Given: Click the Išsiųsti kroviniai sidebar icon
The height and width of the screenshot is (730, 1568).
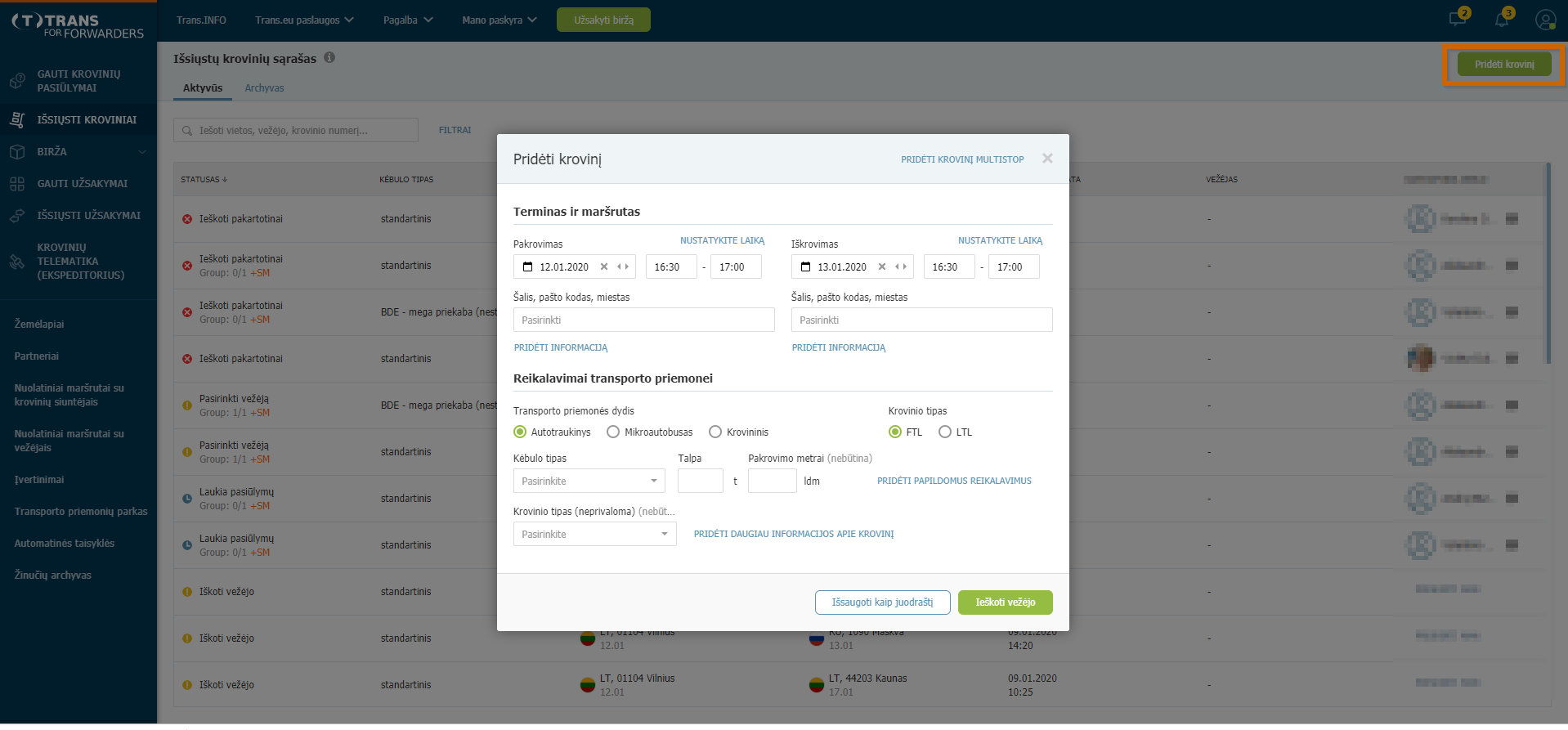Looking at the screenshot, I should point(17,119).
